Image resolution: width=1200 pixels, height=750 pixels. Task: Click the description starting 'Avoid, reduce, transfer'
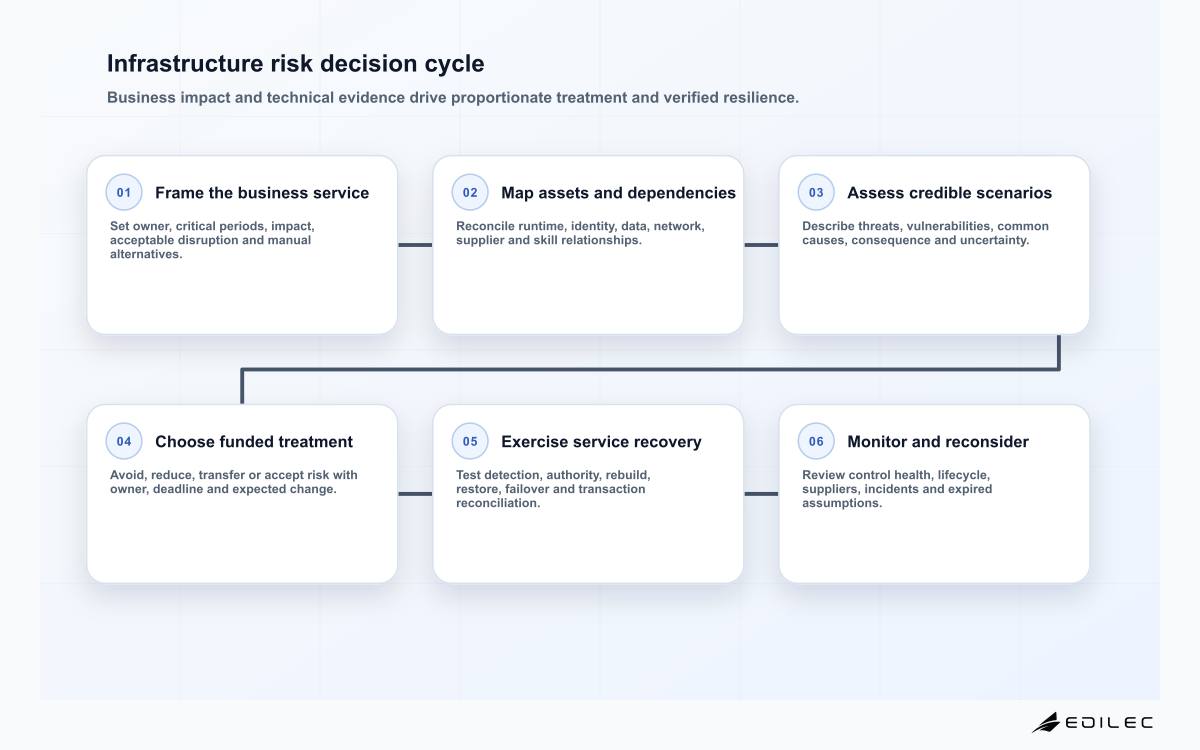(x=234, y=482)
